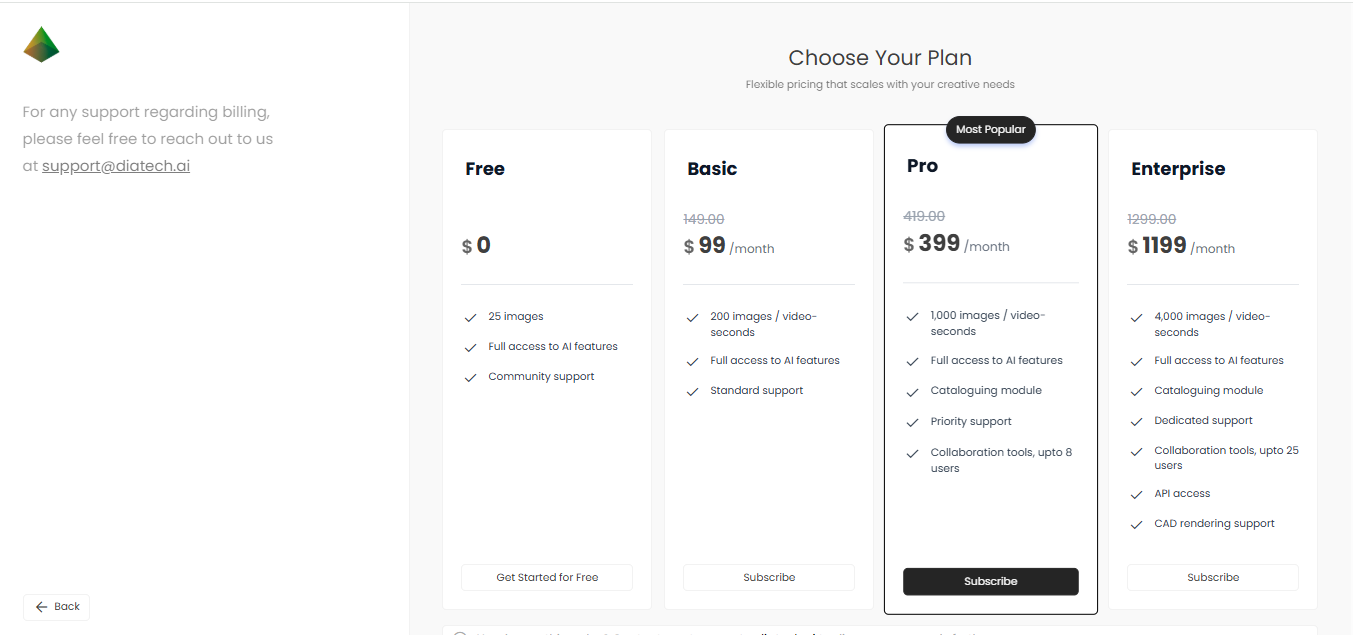The height and width of the screenshot is (635, 1353).
Task: Subscribe to the Pro plan
Action: tap(990, 581)
